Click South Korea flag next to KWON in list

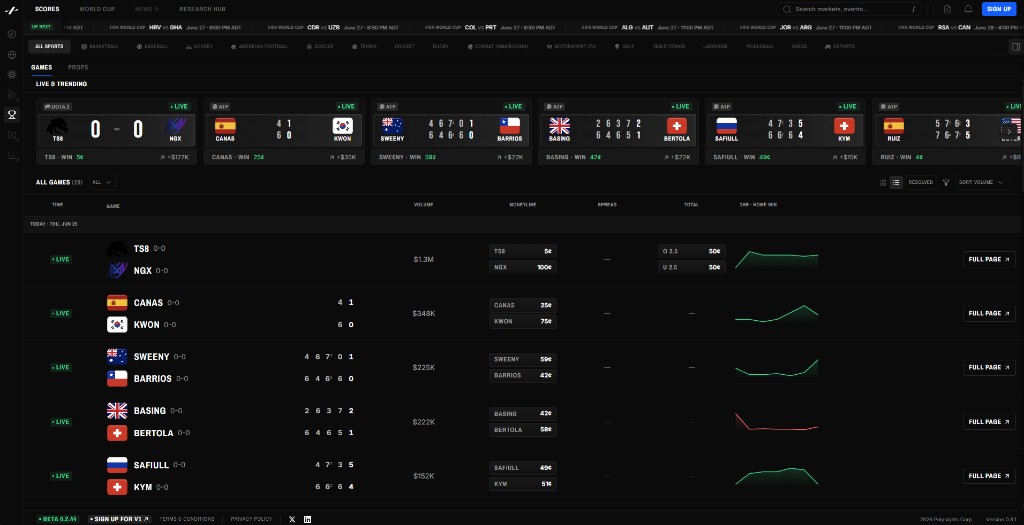pyautogui.click(x=117, y=325)
